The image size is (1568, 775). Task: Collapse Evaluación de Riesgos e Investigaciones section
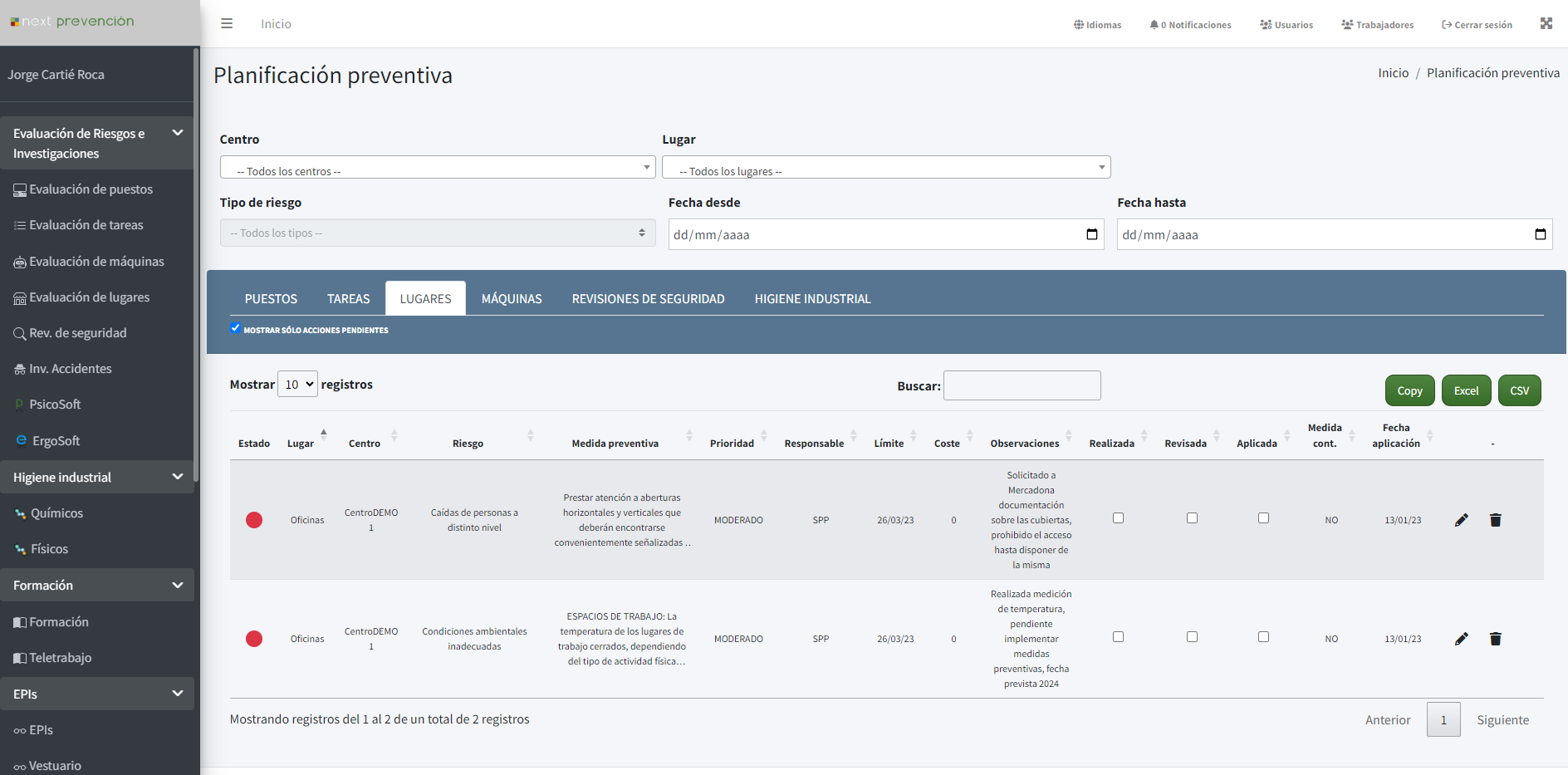point(96,143)
